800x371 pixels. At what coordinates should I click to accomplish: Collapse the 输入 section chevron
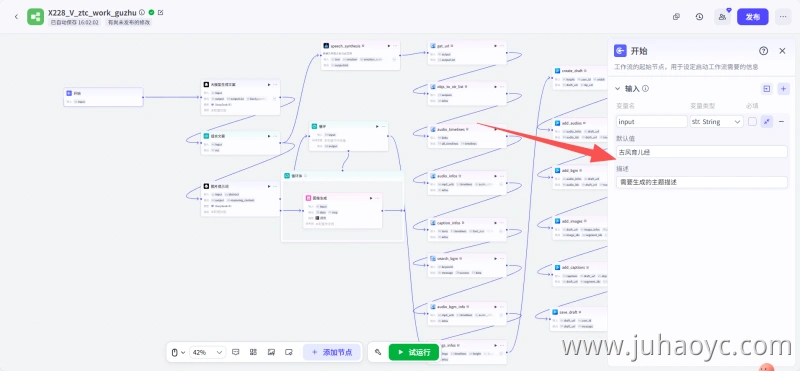617,89
